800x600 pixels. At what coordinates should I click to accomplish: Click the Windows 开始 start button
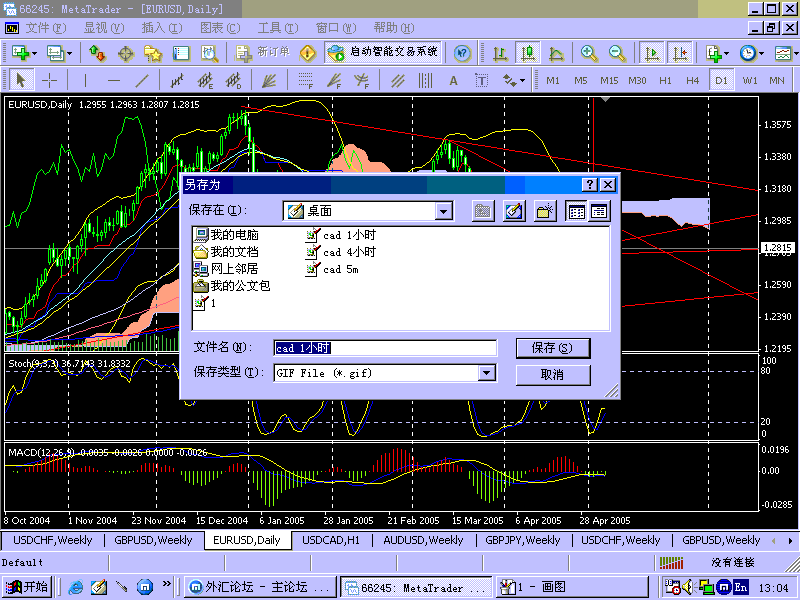(26, 587)
